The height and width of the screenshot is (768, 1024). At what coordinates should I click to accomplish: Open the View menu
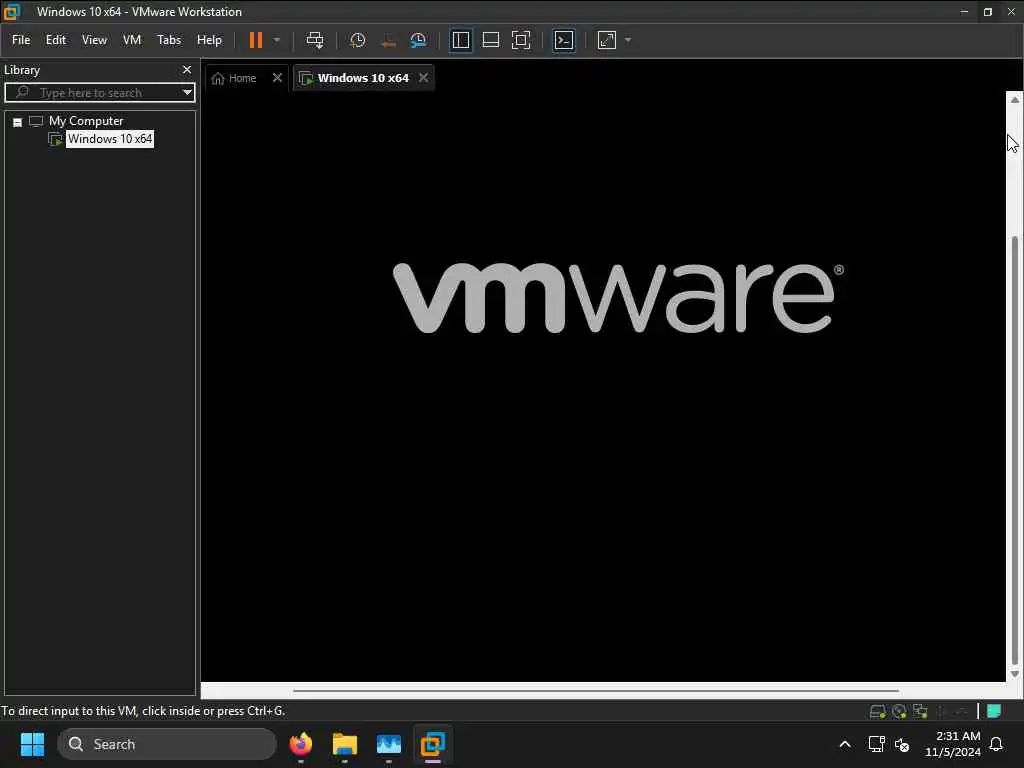[94, 40]
